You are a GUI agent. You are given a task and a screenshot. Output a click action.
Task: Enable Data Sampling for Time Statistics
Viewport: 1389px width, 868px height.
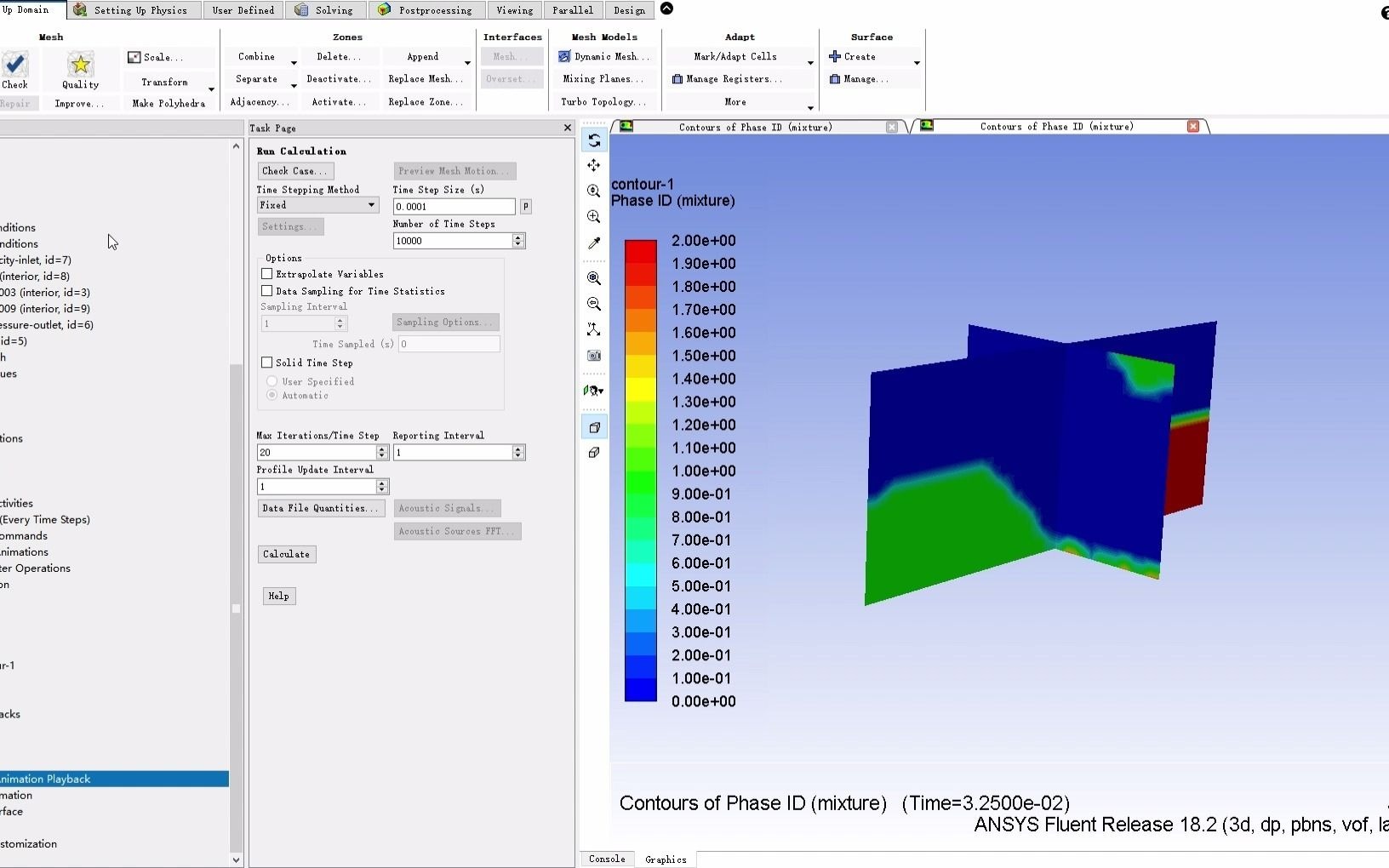click(x=266, y=291)
